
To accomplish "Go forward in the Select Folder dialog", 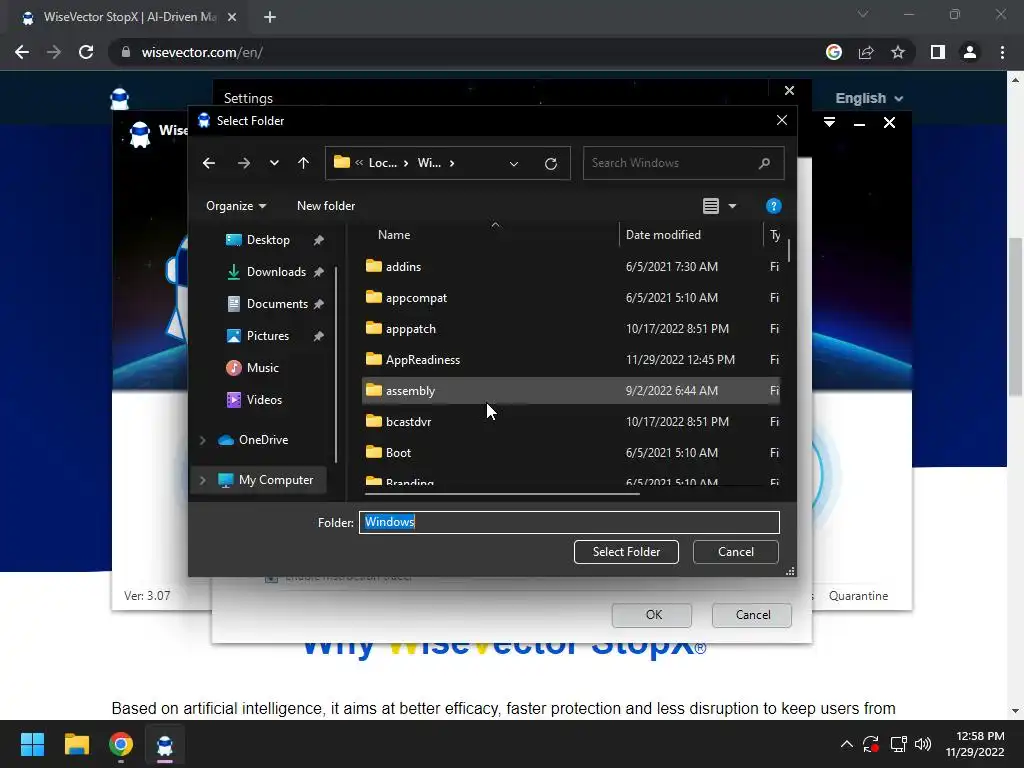I will pos(244,163).
